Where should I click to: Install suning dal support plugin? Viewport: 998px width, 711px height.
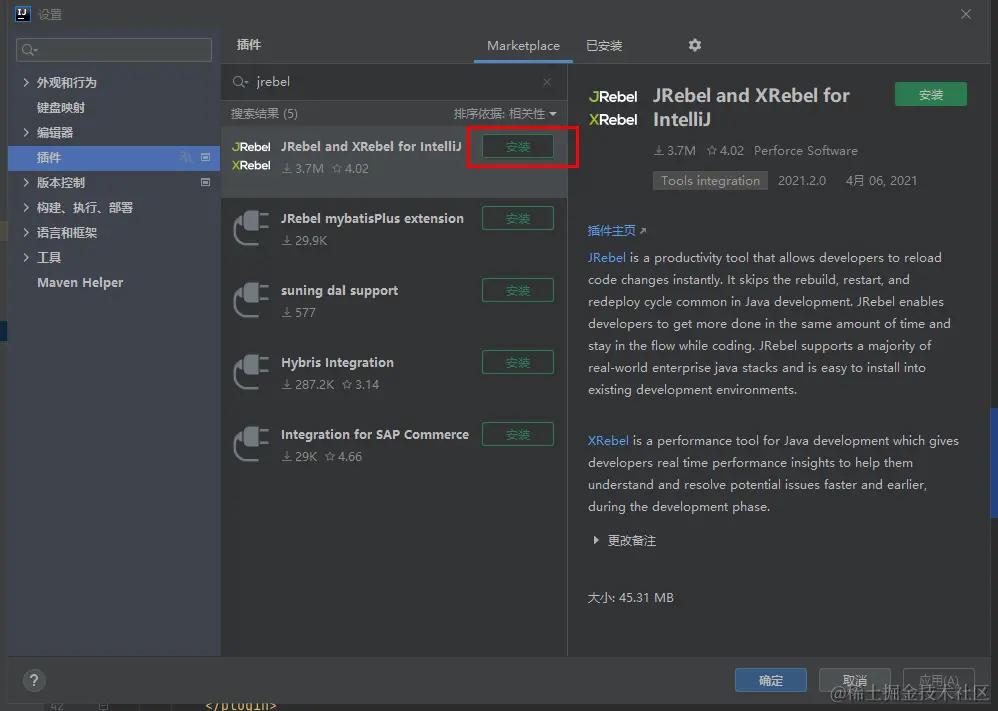point(517,291)
